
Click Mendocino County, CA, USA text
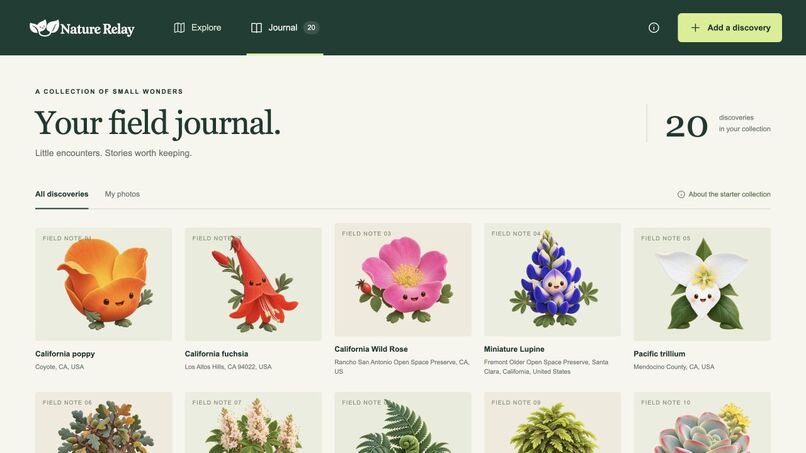(x=674, y=367)
